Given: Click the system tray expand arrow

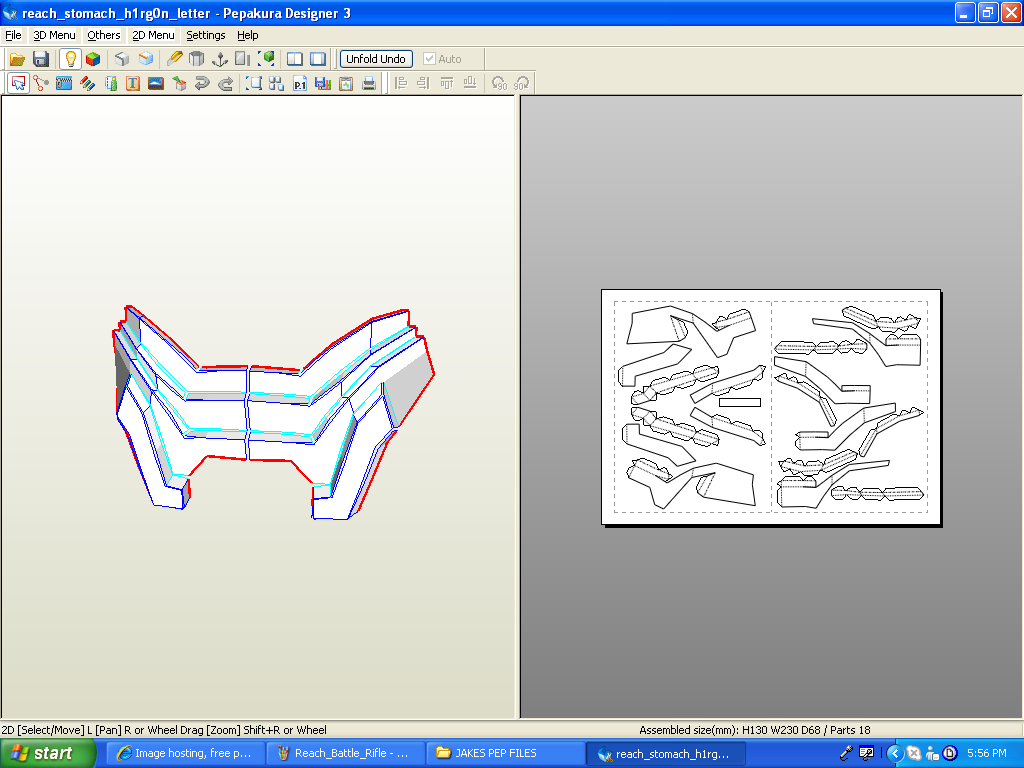Looking at the screenshot, I should coord(895,754).
